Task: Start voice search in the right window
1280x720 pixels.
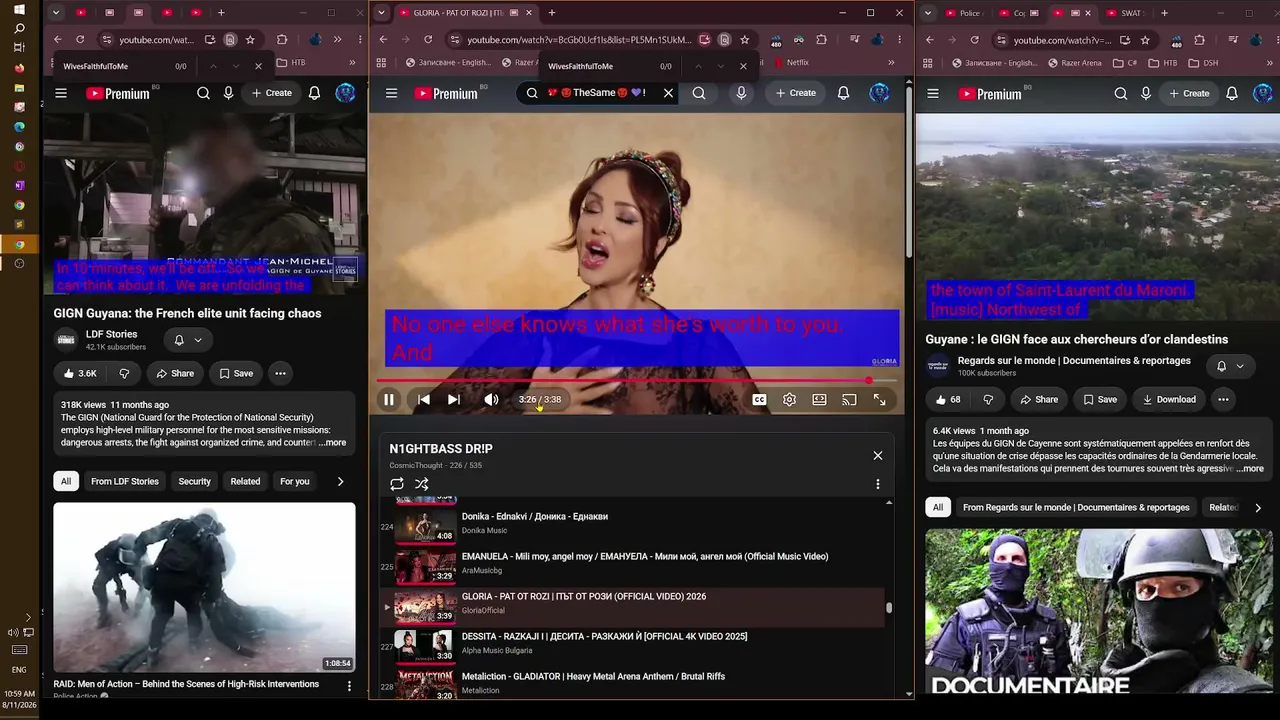Action: click(1146, 93)
